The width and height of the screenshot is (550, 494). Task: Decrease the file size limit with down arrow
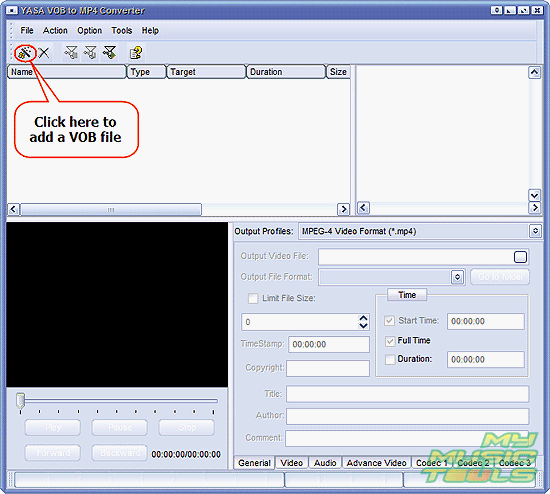tap(363, 326)
